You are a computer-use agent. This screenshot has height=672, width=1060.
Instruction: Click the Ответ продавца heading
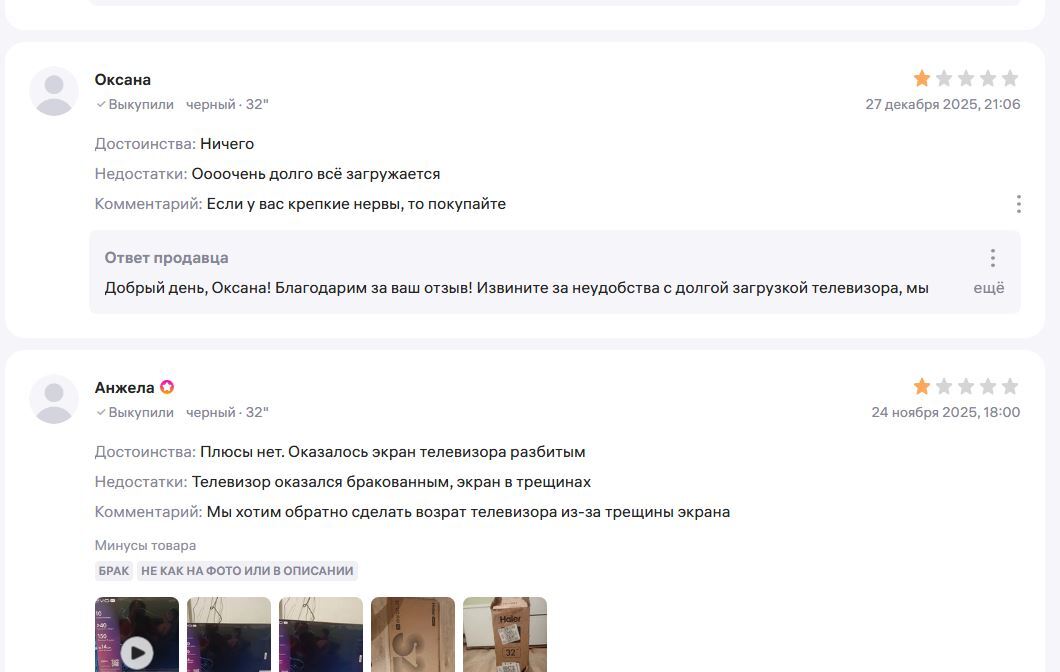166,258
